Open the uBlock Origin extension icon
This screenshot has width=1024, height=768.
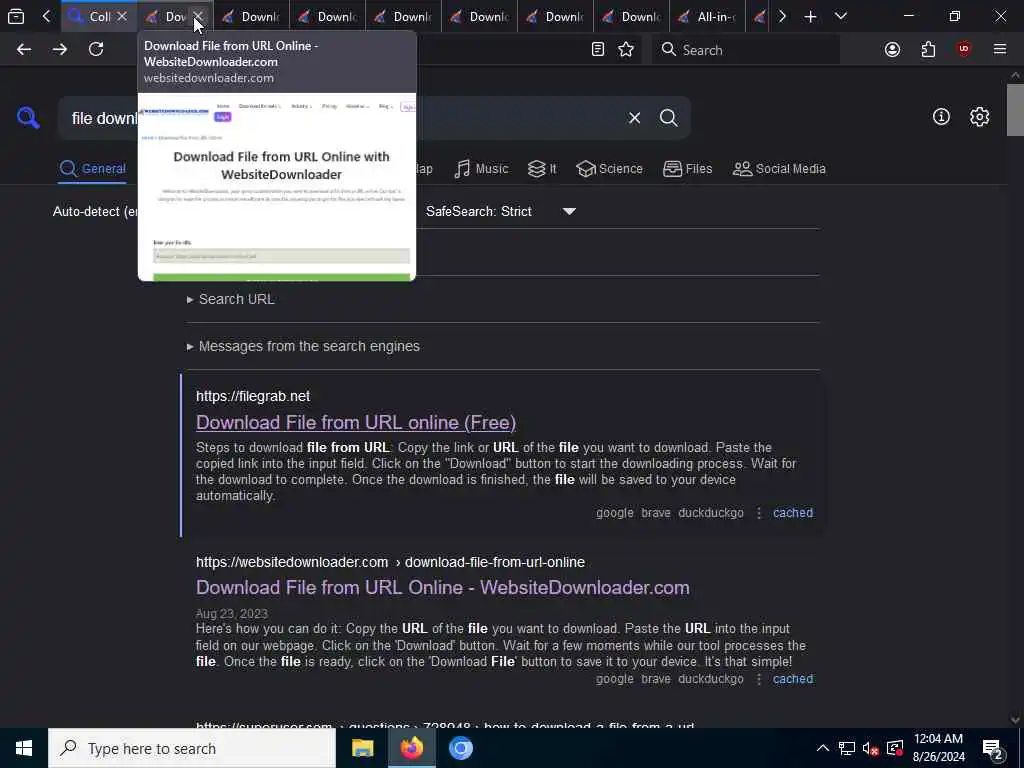point(964,50)
